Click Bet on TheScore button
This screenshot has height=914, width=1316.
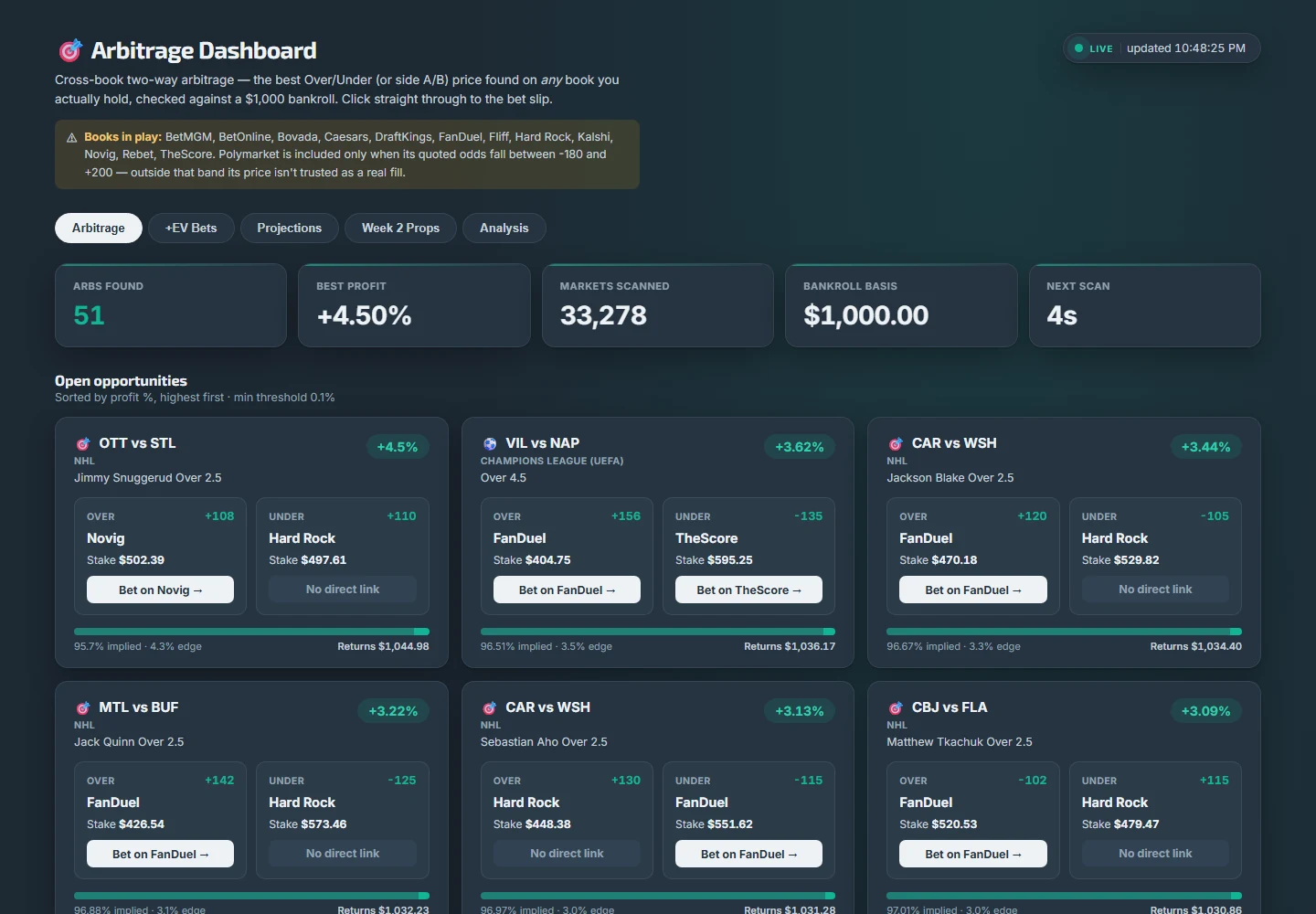pos(748,590)
